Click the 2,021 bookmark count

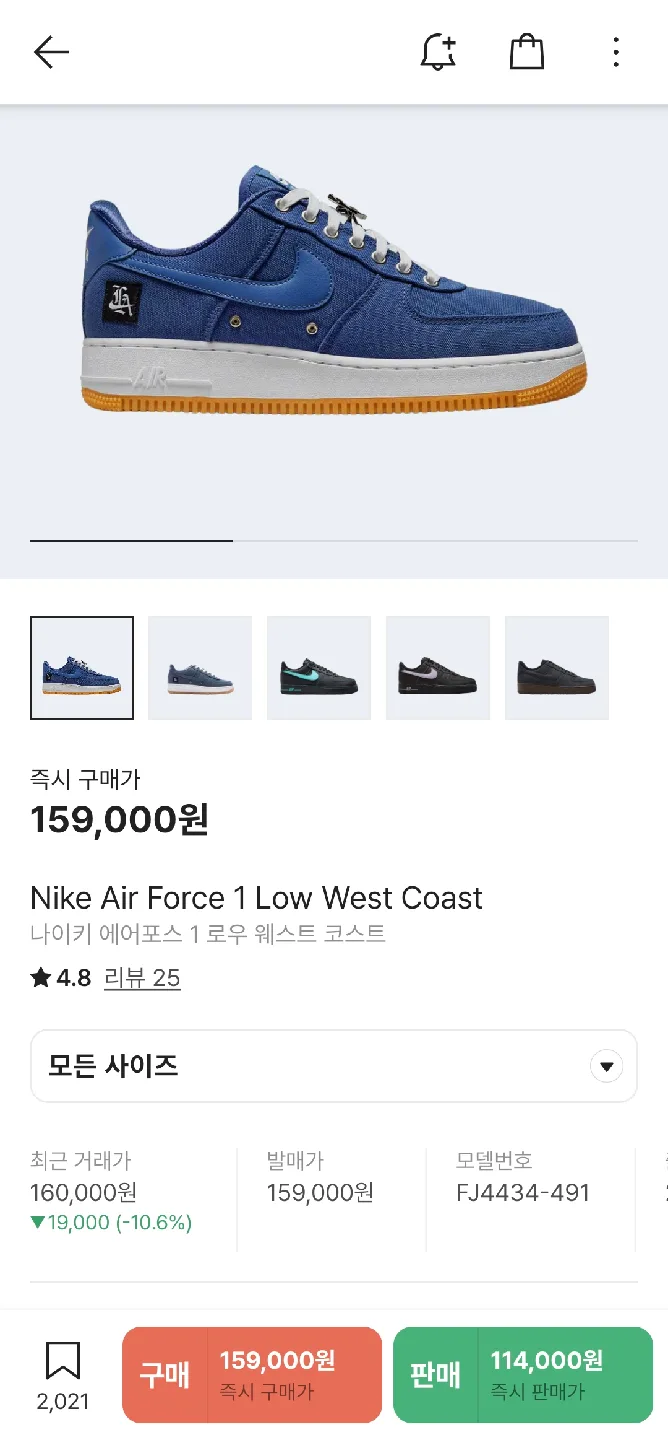pos(64,1405)
